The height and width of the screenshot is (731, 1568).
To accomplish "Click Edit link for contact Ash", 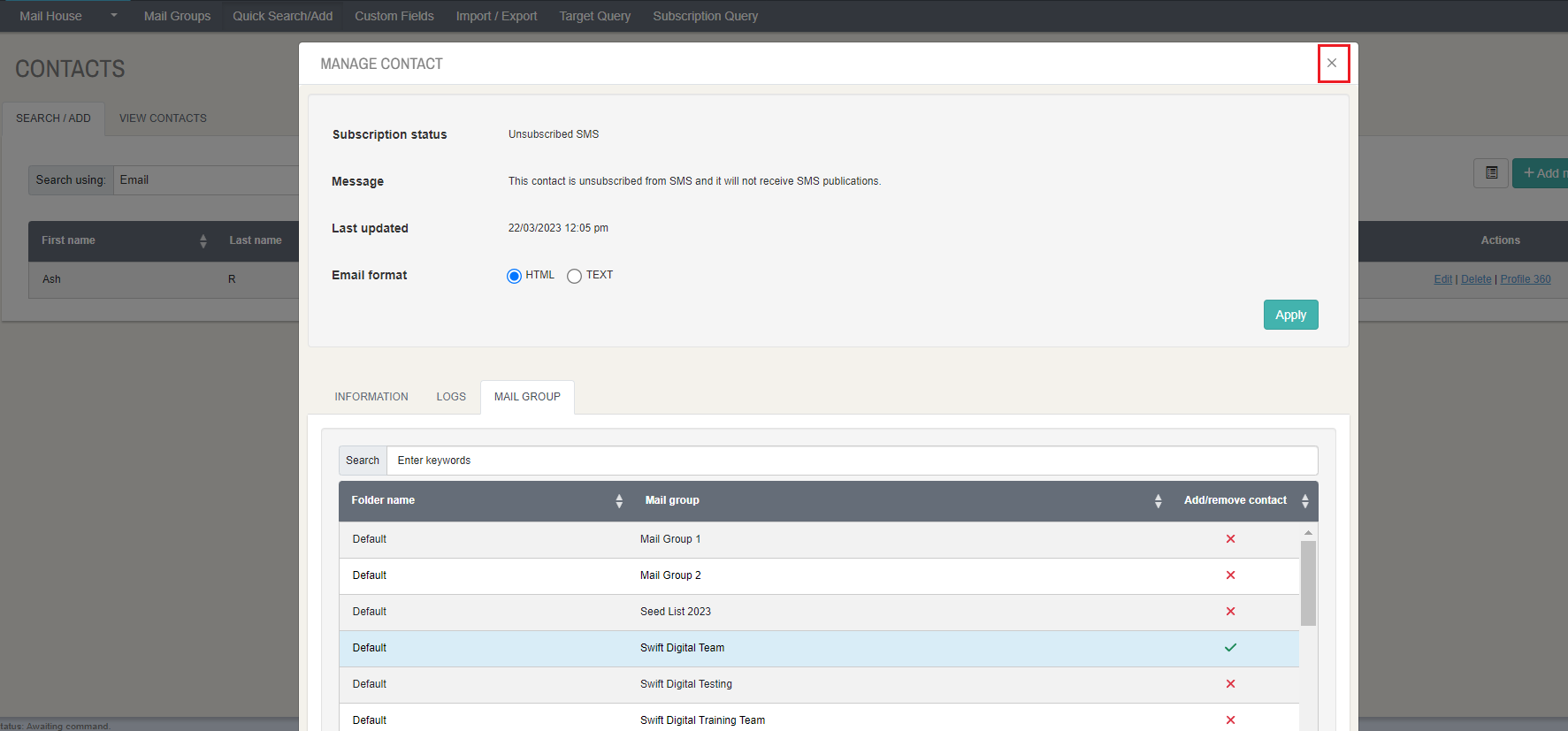I will 1443,279.
